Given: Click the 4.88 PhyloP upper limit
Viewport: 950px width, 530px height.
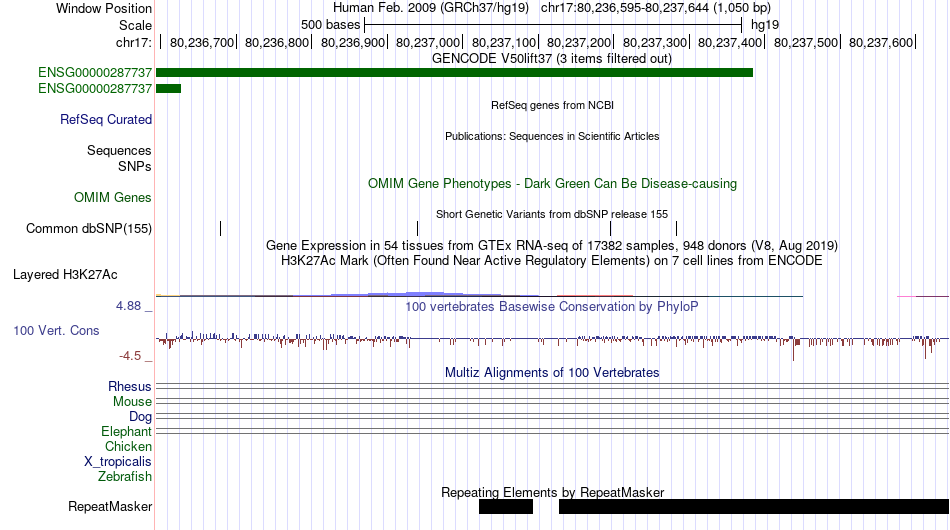Looking at the screenshot, I should click(x=128, y=306).
